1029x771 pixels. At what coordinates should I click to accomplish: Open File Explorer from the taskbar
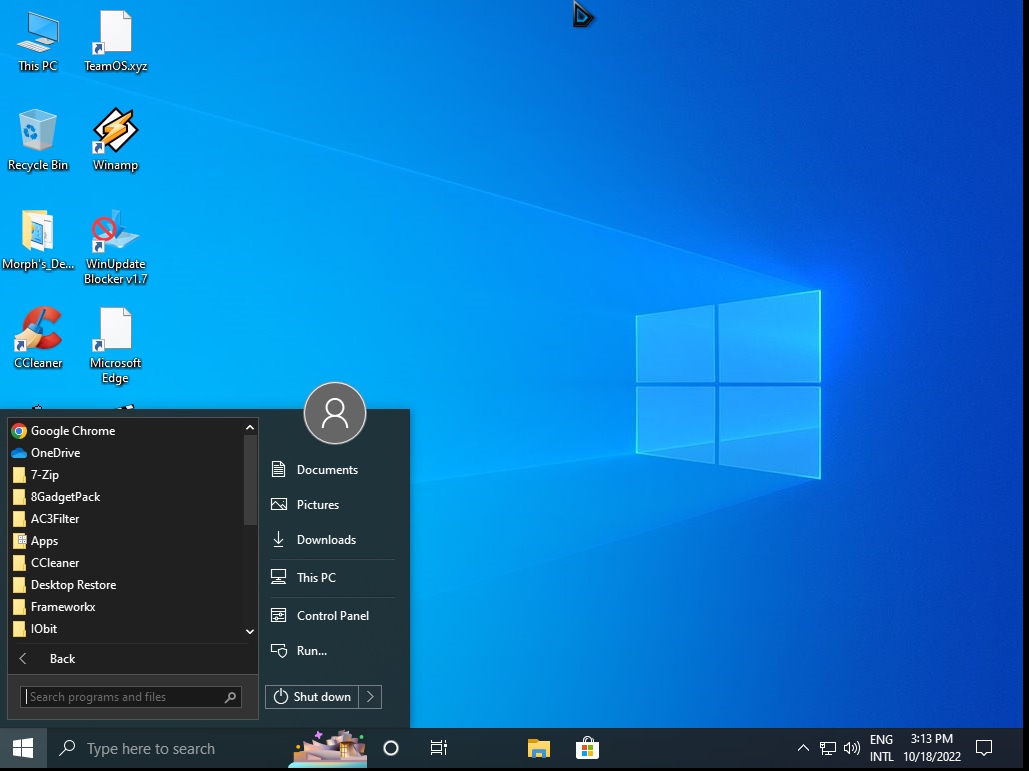[x=539, y=748]
